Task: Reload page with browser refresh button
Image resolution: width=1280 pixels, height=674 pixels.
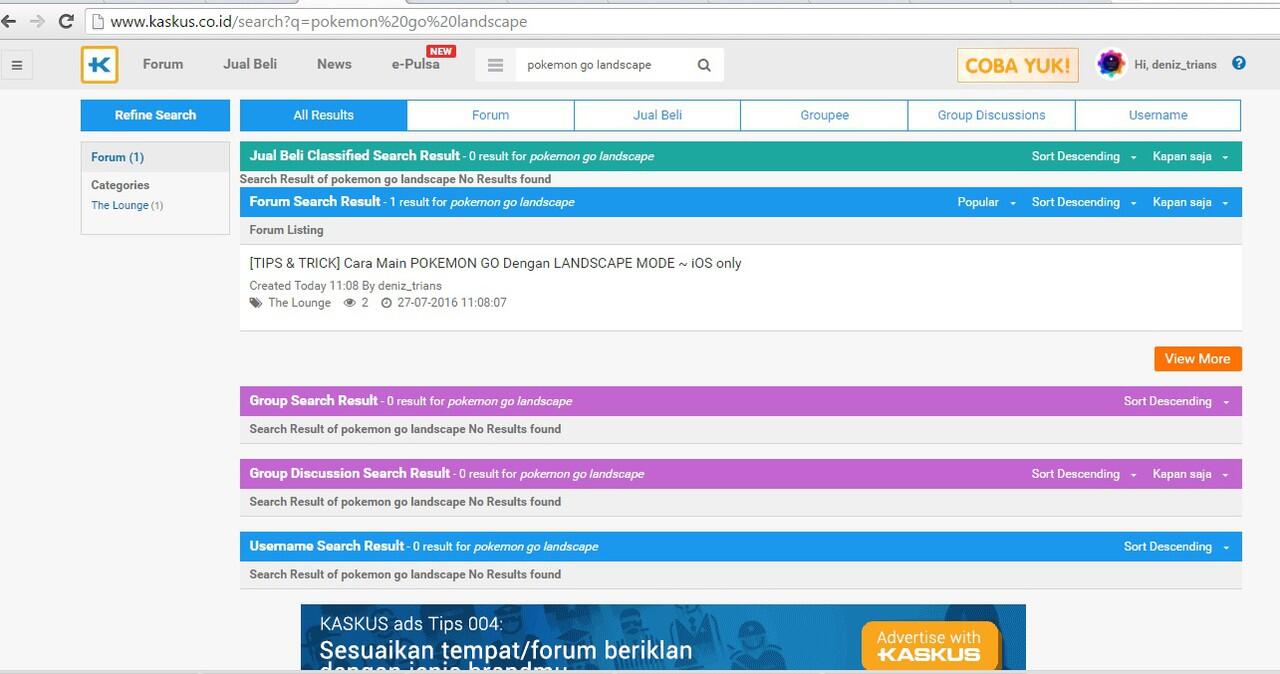Action: coord(67,21)
